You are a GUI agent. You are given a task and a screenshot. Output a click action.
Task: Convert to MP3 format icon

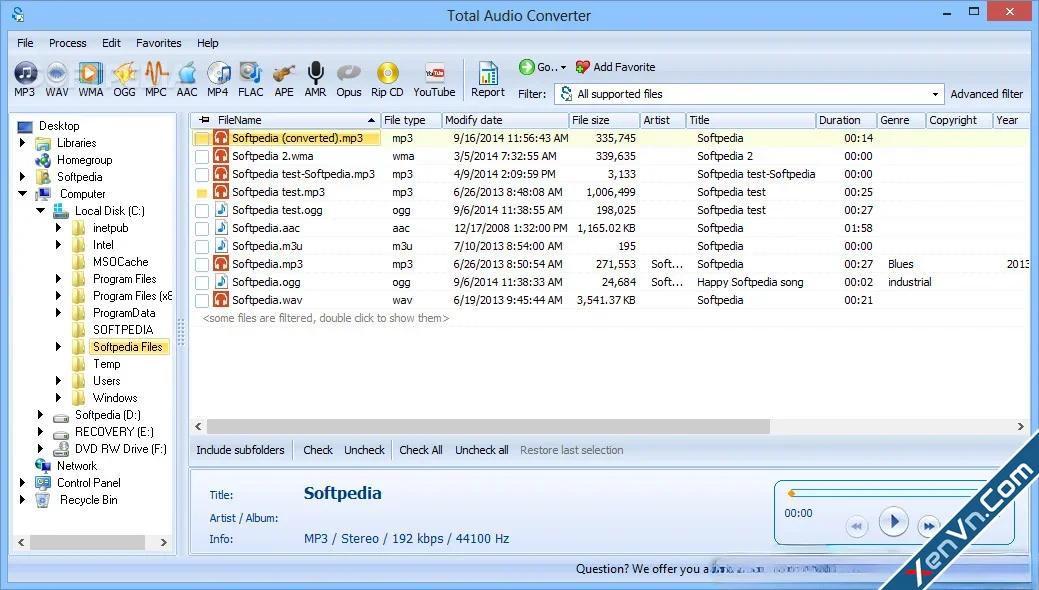point(25,72)
